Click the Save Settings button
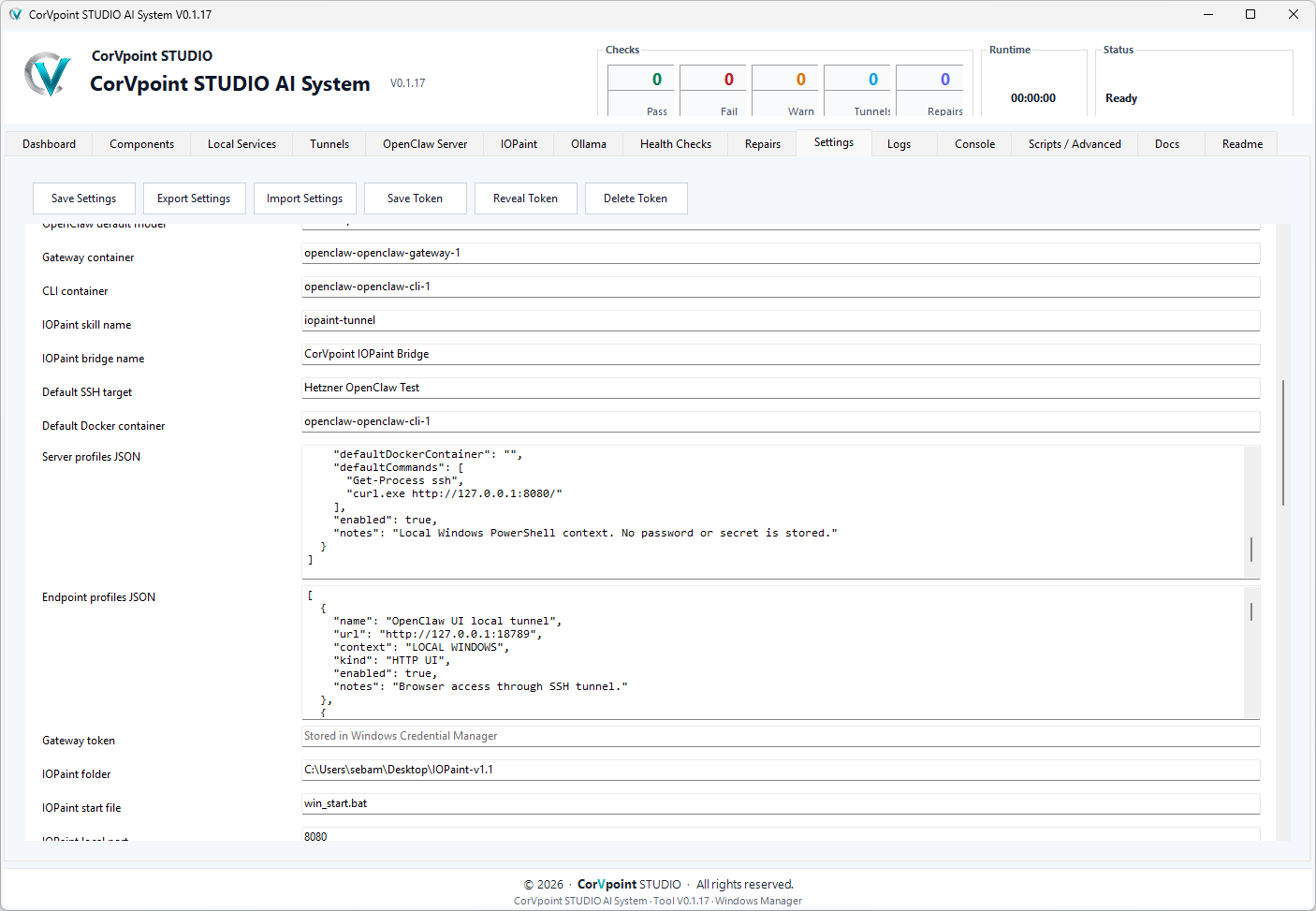The height and width of the screenshot is (911, 1316). [84, 198]
